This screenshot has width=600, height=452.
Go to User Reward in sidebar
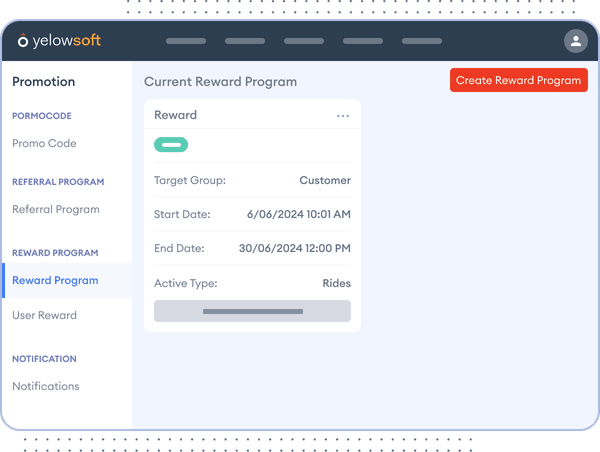pos(44,316)
